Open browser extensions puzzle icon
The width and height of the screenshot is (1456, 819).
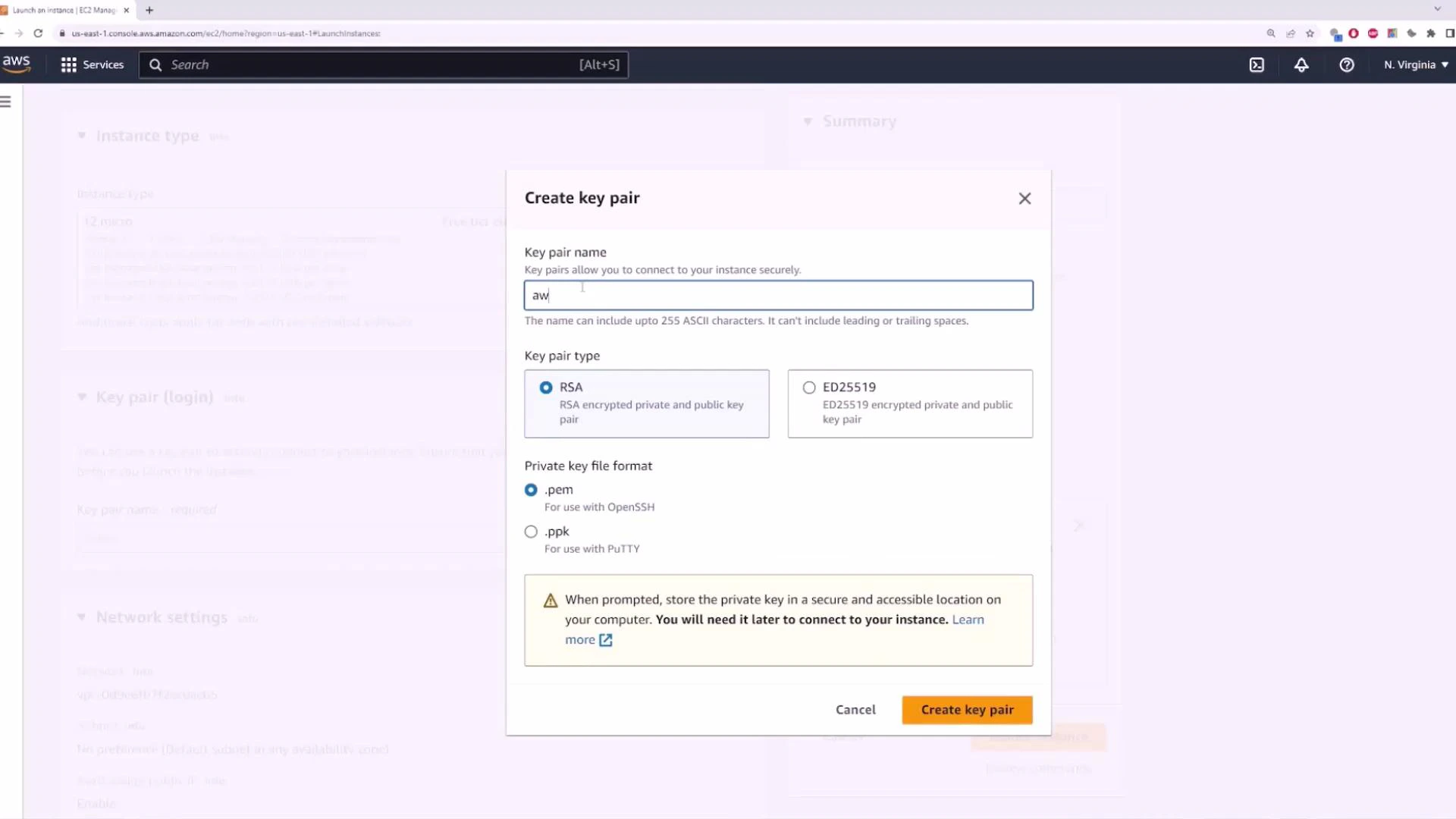(1432, 33)
